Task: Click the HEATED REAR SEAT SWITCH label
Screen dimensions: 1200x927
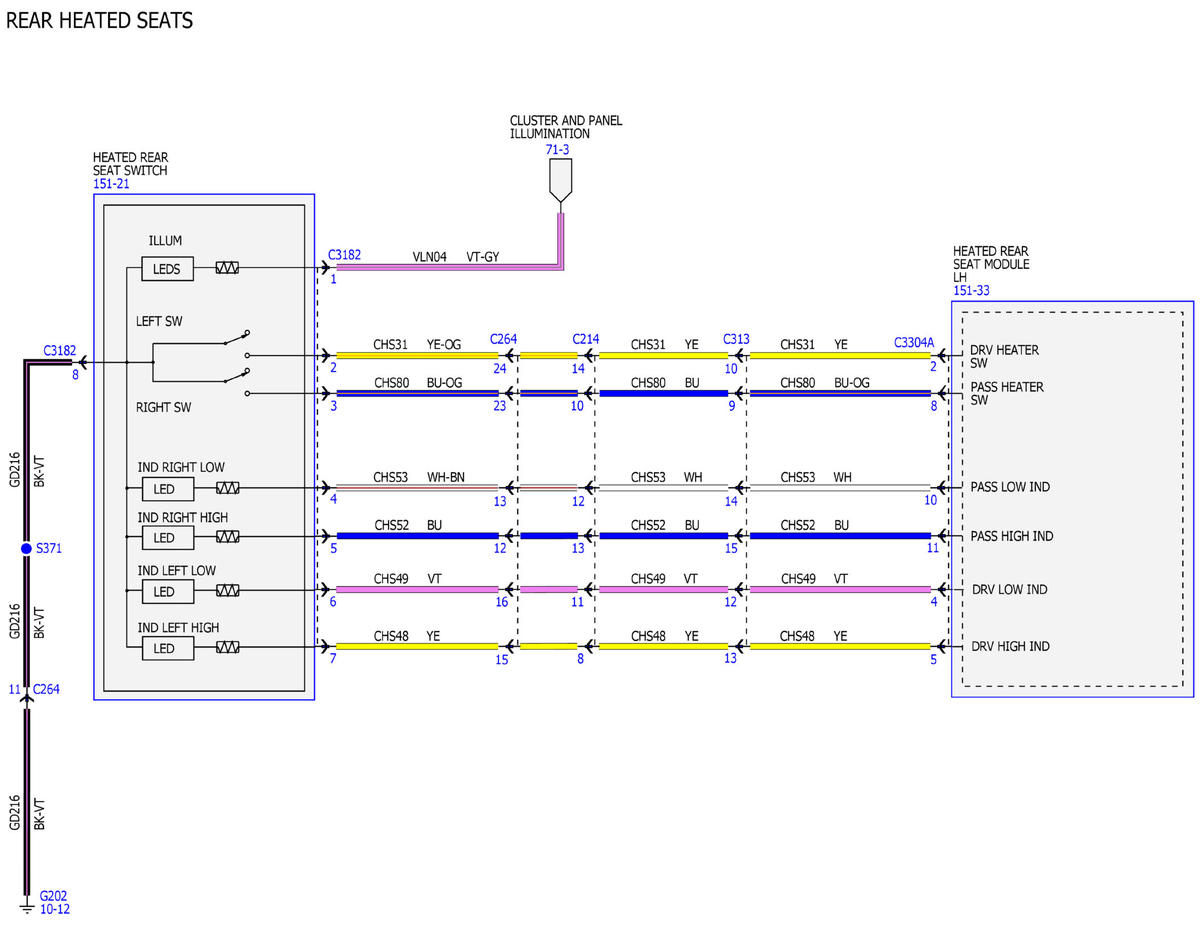Action: 130,164
